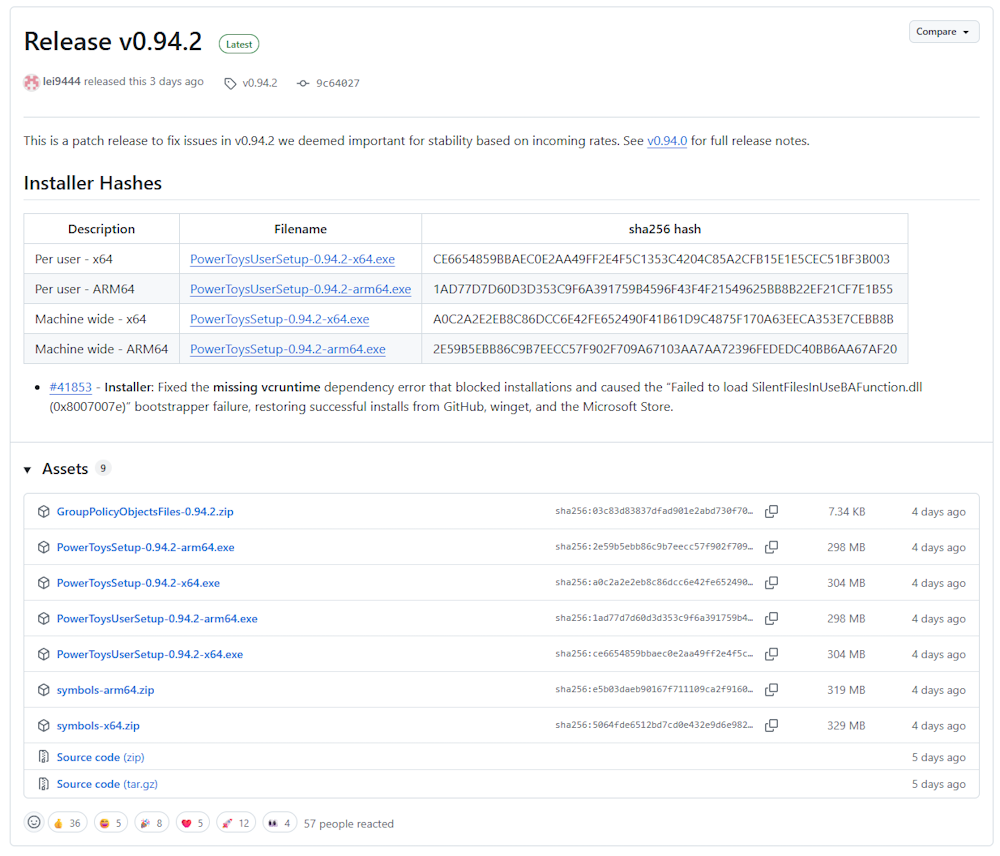Copy sha256 for PowerToysUserSetup-0.94.2-x64.exe asset
The height and width of the screenshot is (856, 1000).
tap(771, 654)
